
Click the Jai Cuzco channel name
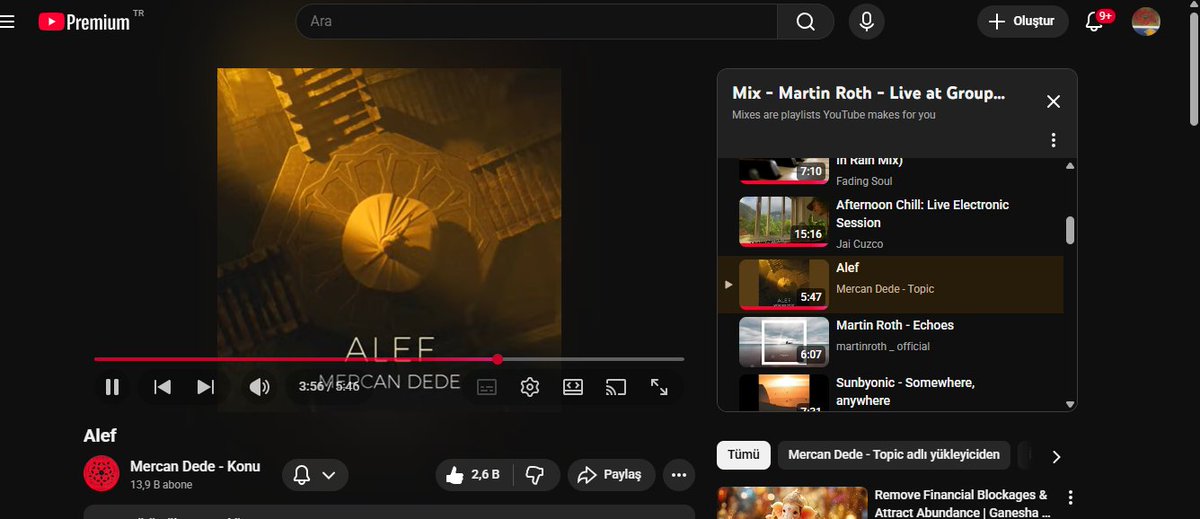(859, 244)
